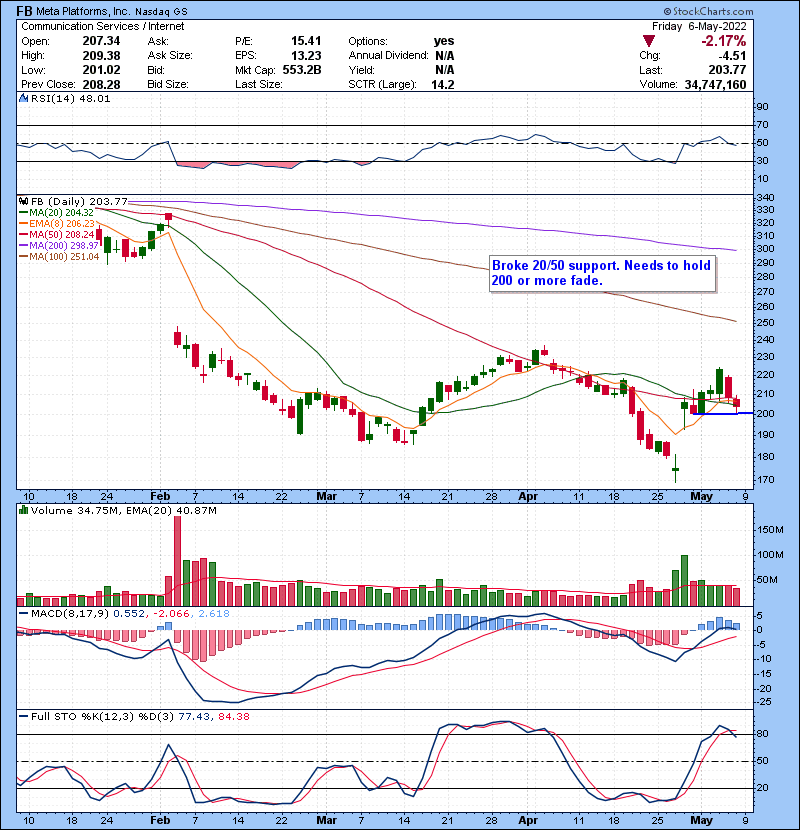This screenshot has width=800, height=830.
Task: Click the blue horizontal support line at 200
Action: tap(719, 413)
